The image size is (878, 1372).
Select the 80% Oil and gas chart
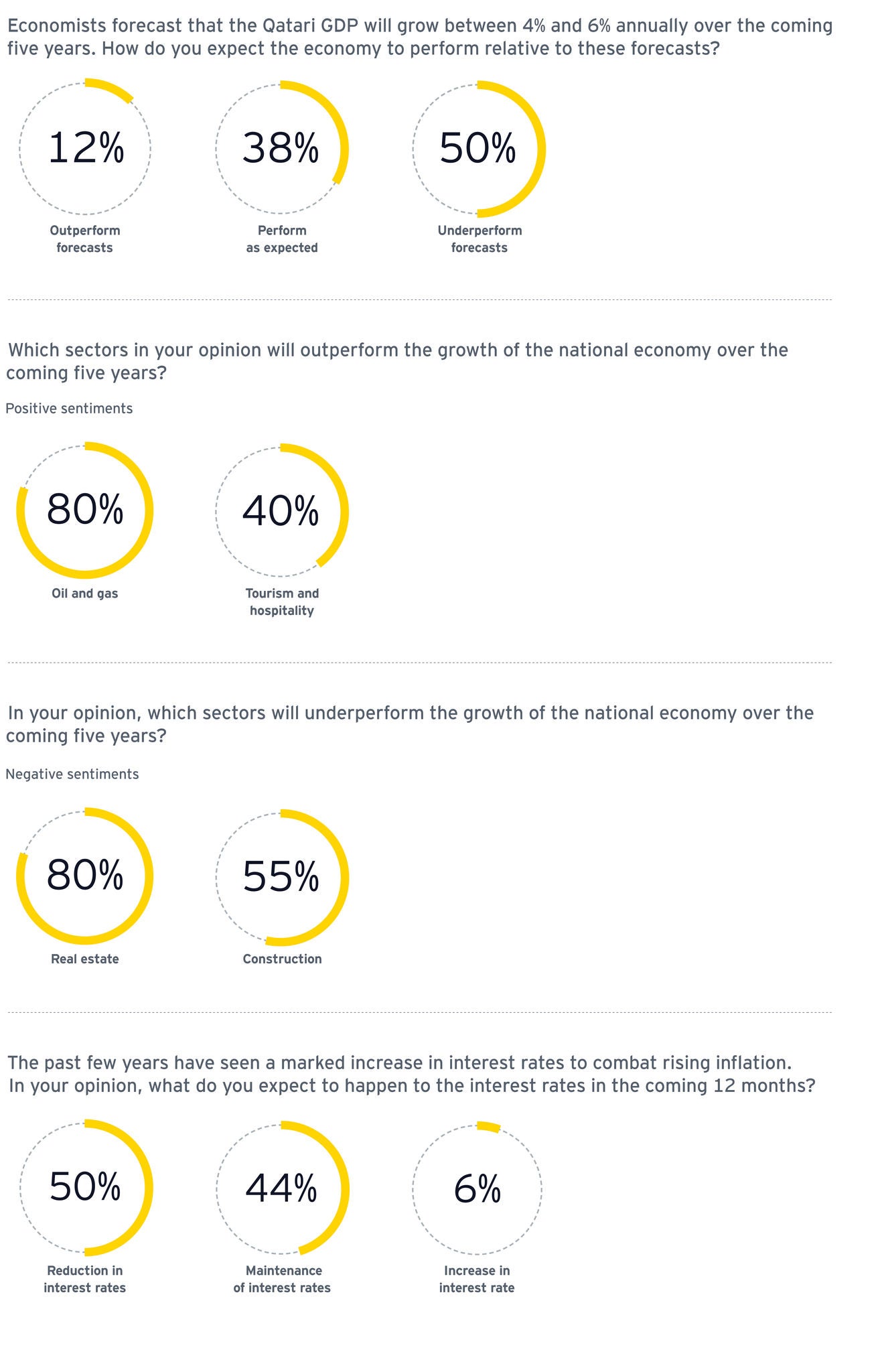tap(85, 510)
